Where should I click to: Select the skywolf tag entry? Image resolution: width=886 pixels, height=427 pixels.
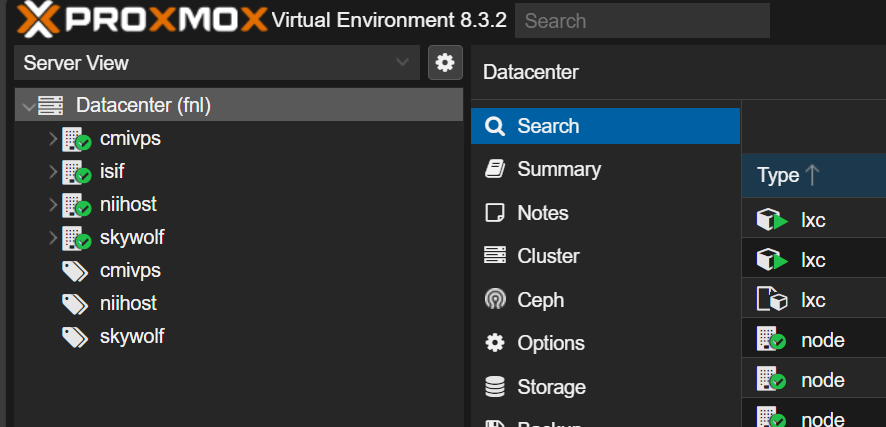pos(132,336)
